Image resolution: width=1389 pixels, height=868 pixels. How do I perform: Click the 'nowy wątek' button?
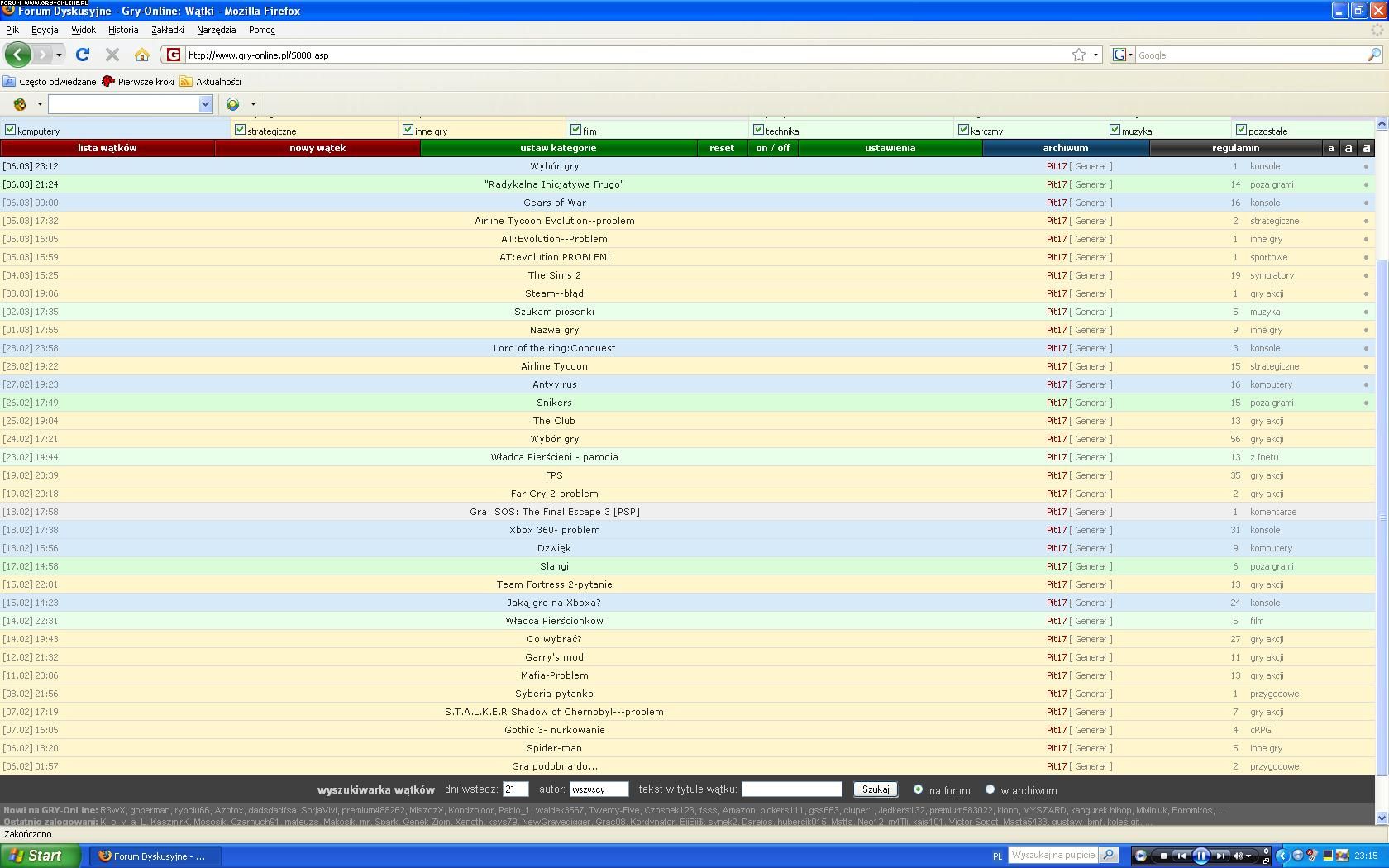[x=317, y=148]
